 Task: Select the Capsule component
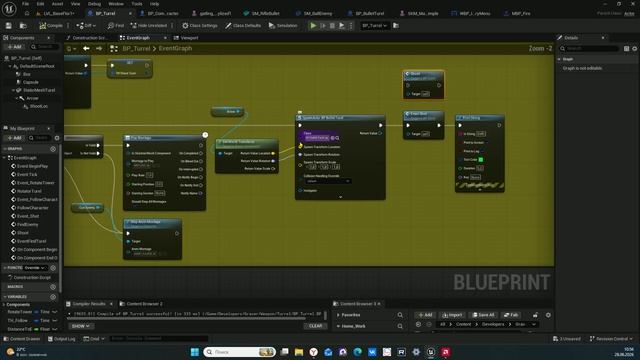(x=31, y=82)
